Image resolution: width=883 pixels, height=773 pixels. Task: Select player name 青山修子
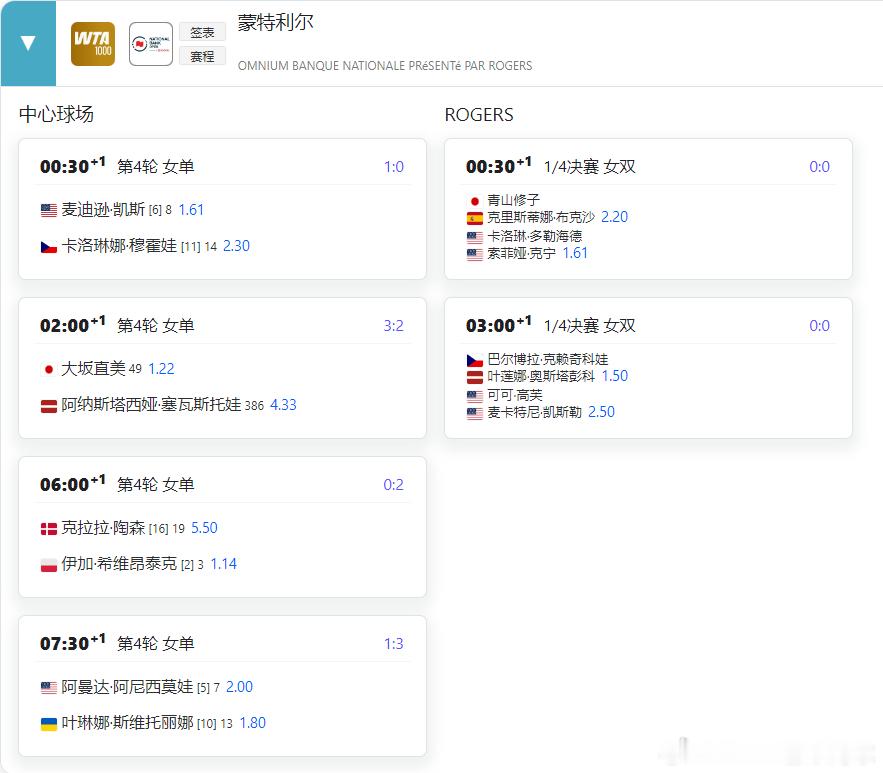(513, 200)
